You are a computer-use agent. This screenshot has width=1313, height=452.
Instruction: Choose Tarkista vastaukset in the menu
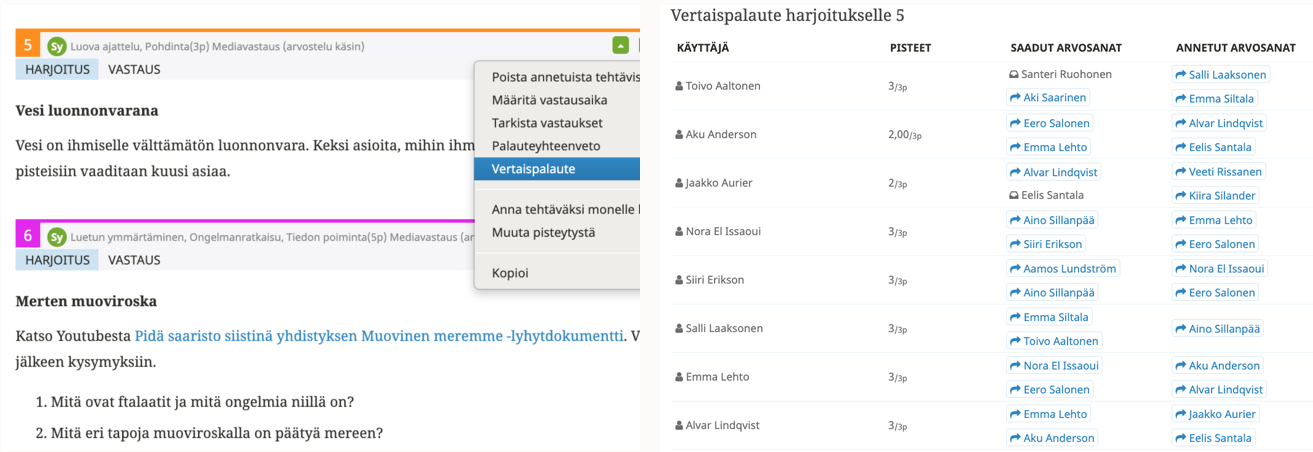[547, 123]
